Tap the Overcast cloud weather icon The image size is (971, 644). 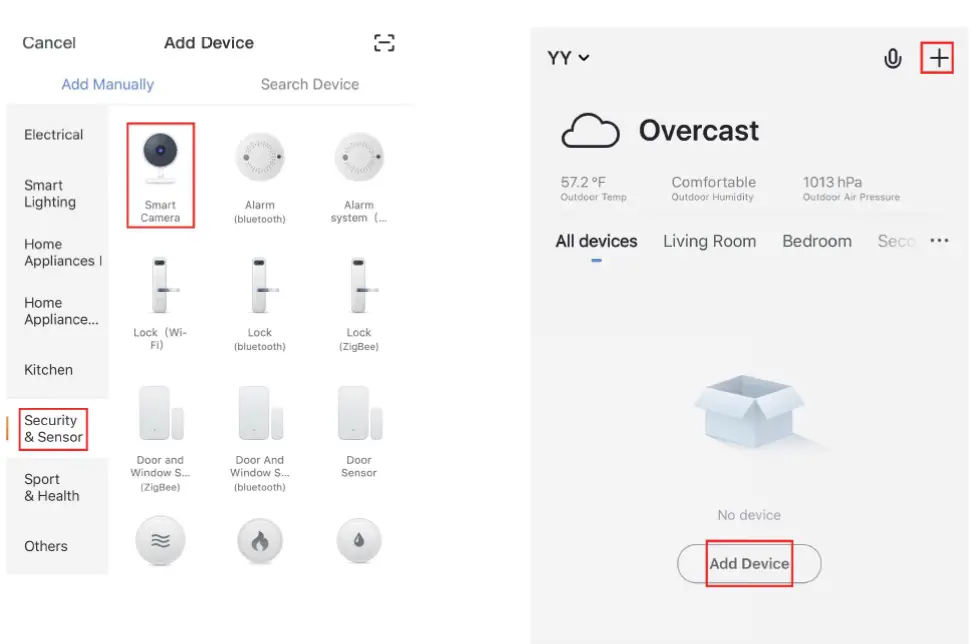[x=590, y=130]
